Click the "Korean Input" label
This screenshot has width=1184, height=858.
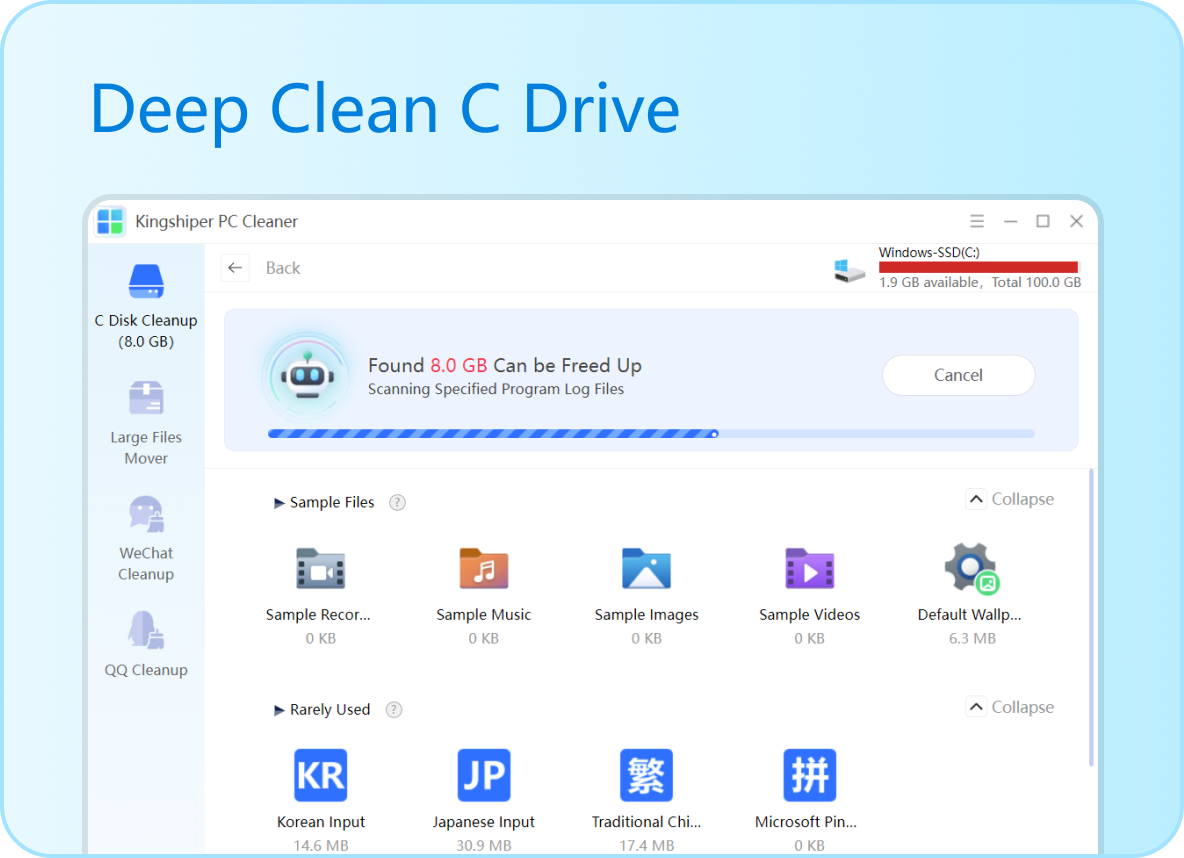click(x=320, y=822)
